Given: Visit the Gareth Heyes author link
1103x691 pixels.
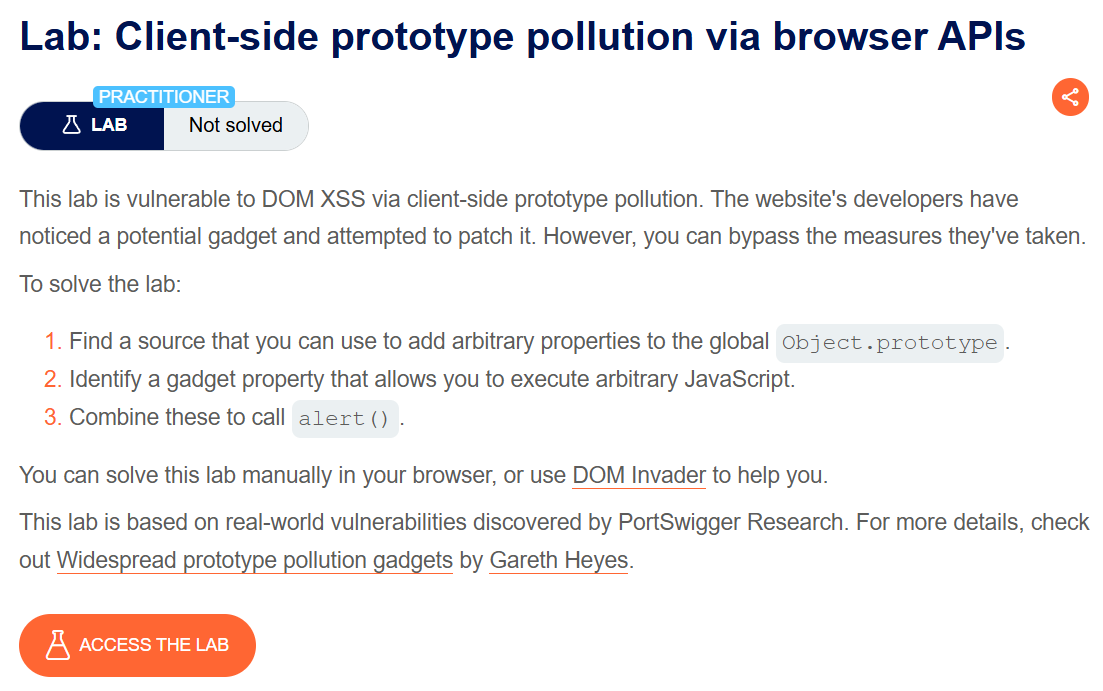Looking at the screenshot, I should pyautogui.click(x=558, y=560).
